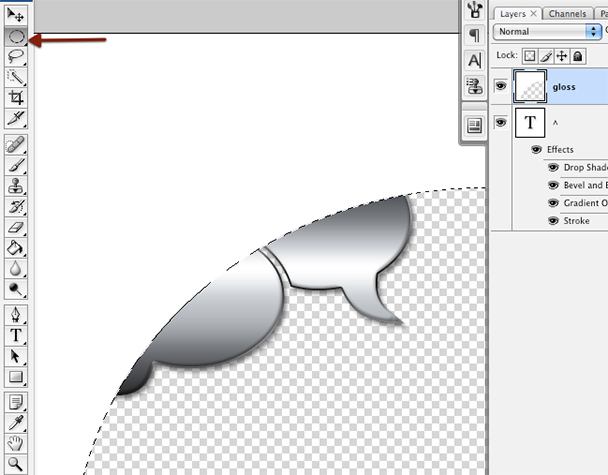The height and width of the screenshot is (475, 608).
Task: Select the Rectangle shape tool
Action: 16,377
